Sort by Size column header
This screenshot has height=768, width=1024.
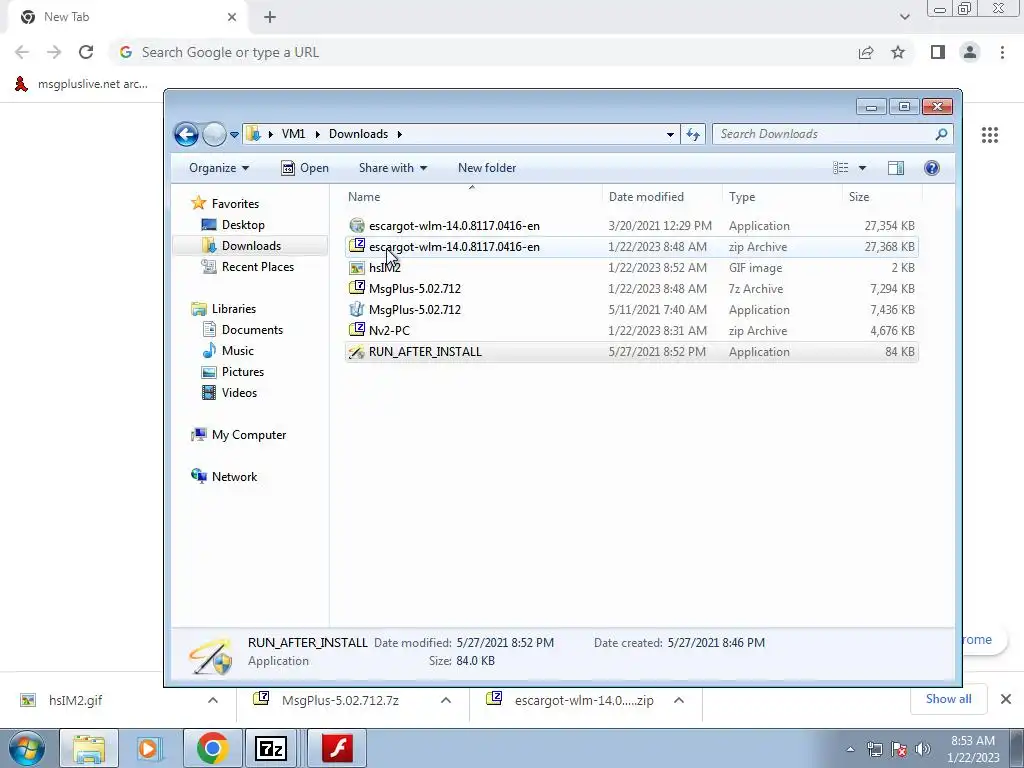pyautogui.click(x=882, y=197)
